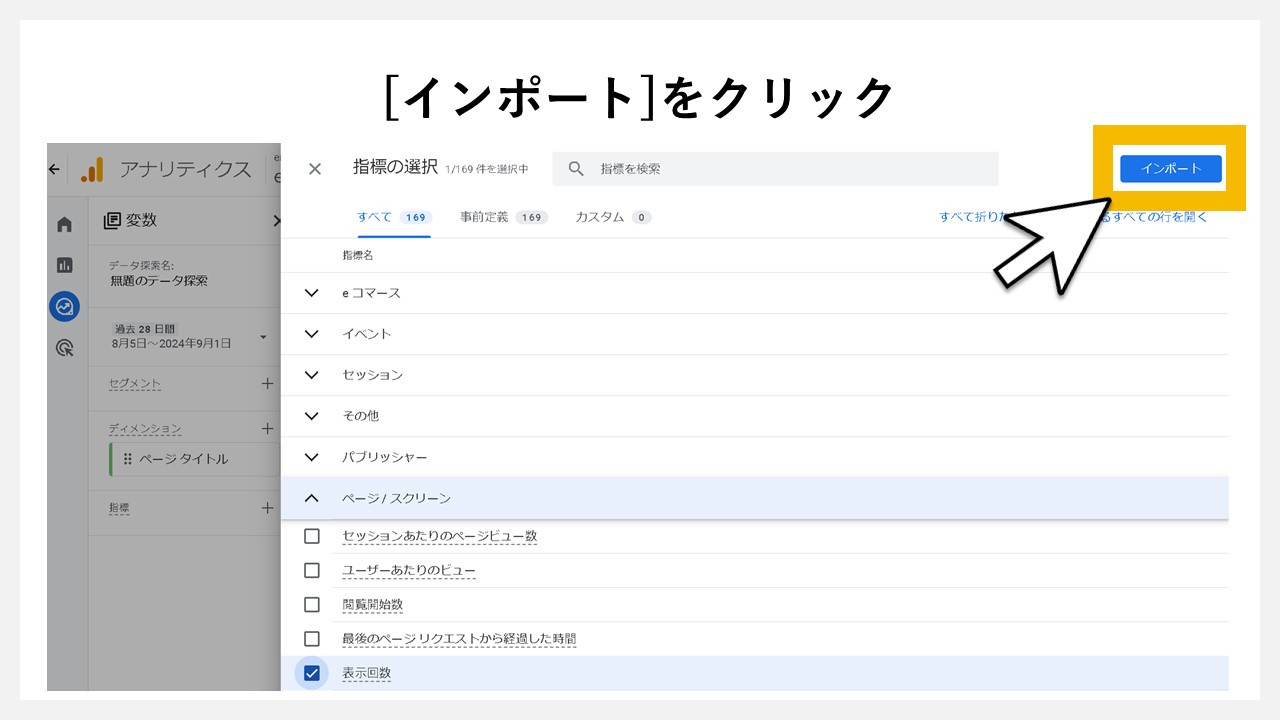Select the Explore compass icon in sidebar

[64, 306]
